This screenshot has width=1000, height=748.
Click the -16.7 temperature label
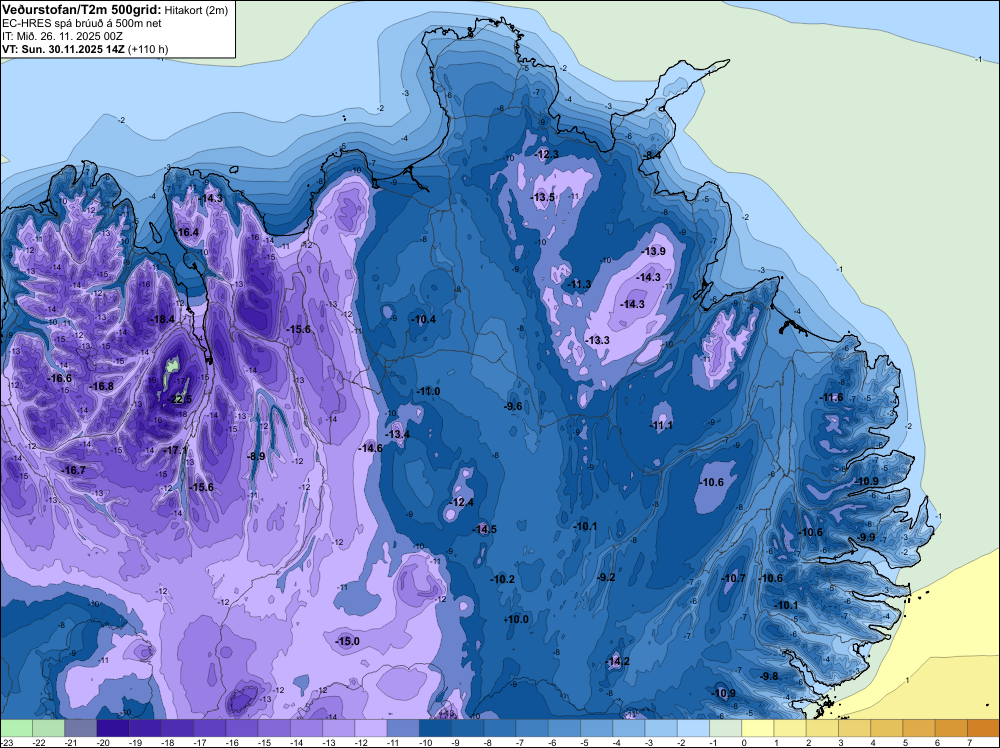pos(73,470)
